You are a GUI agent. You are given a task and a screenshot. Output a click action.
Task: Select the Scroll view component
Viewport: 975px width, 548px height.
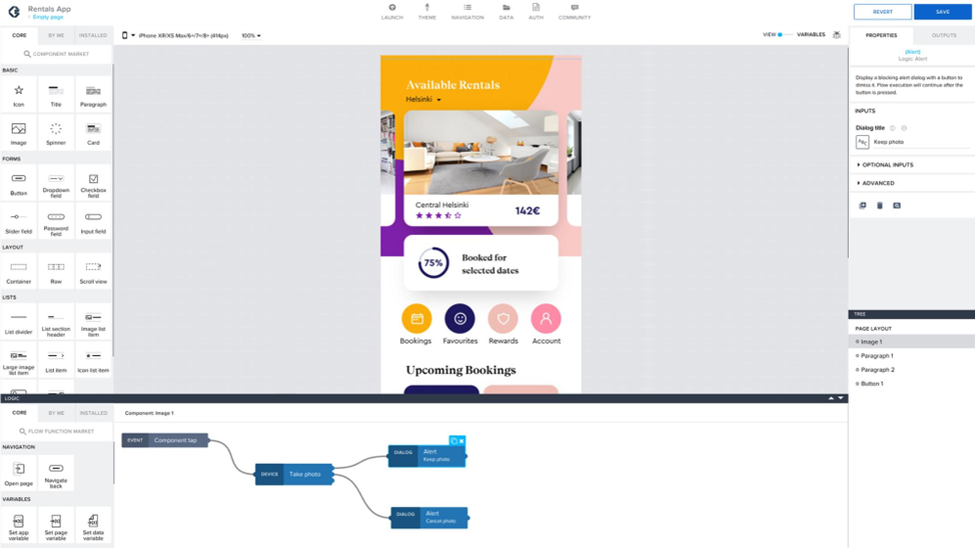coord(93,272)
